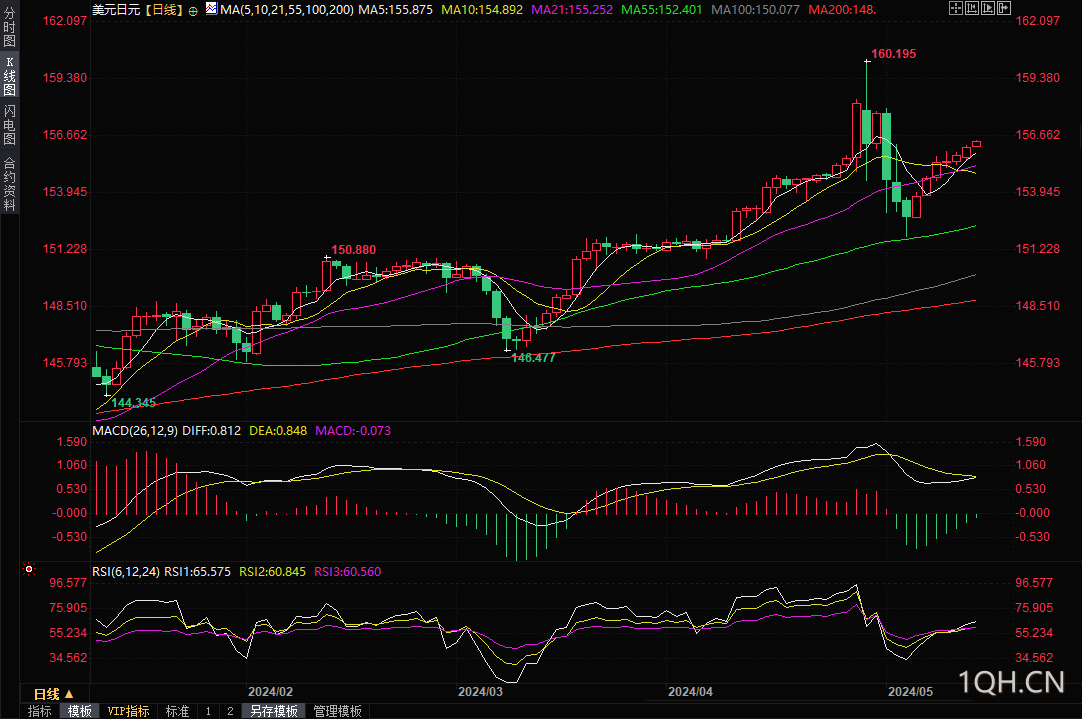Open 【日线】 period label in title
This screenshot has height=719, width=1082.
[164, 10]
